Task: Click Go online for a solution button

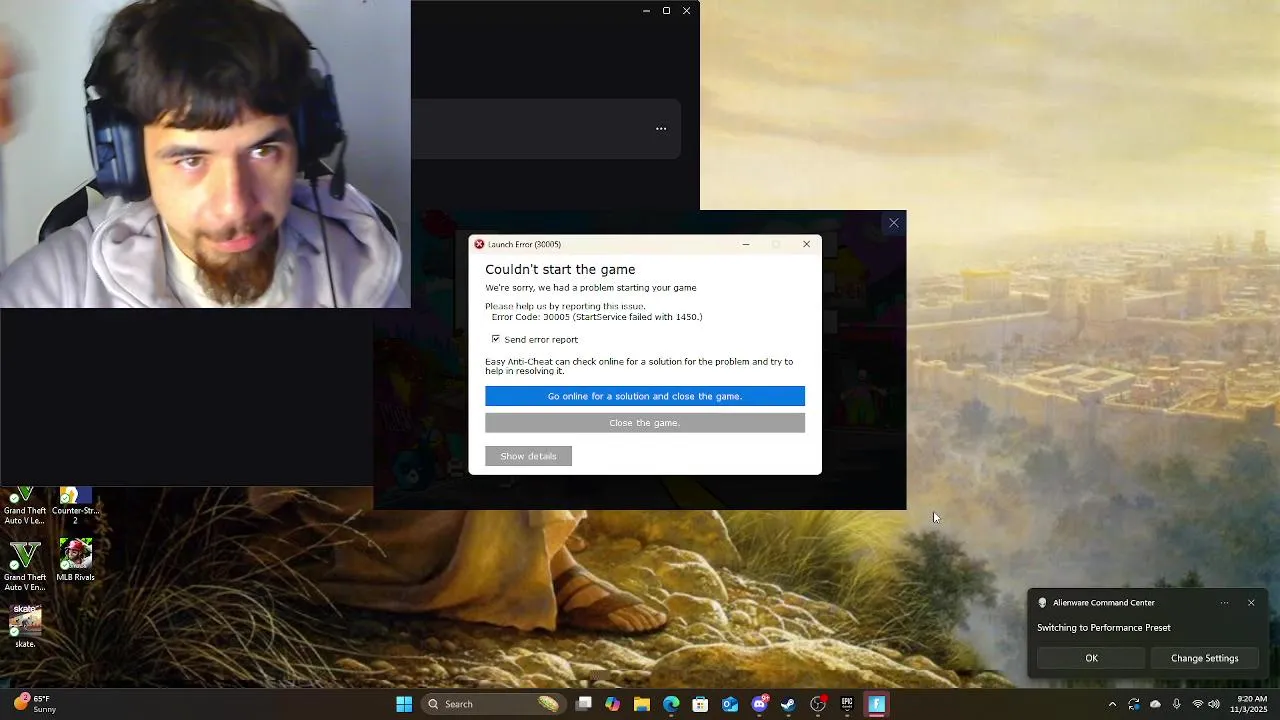Action: pos(645,396)
